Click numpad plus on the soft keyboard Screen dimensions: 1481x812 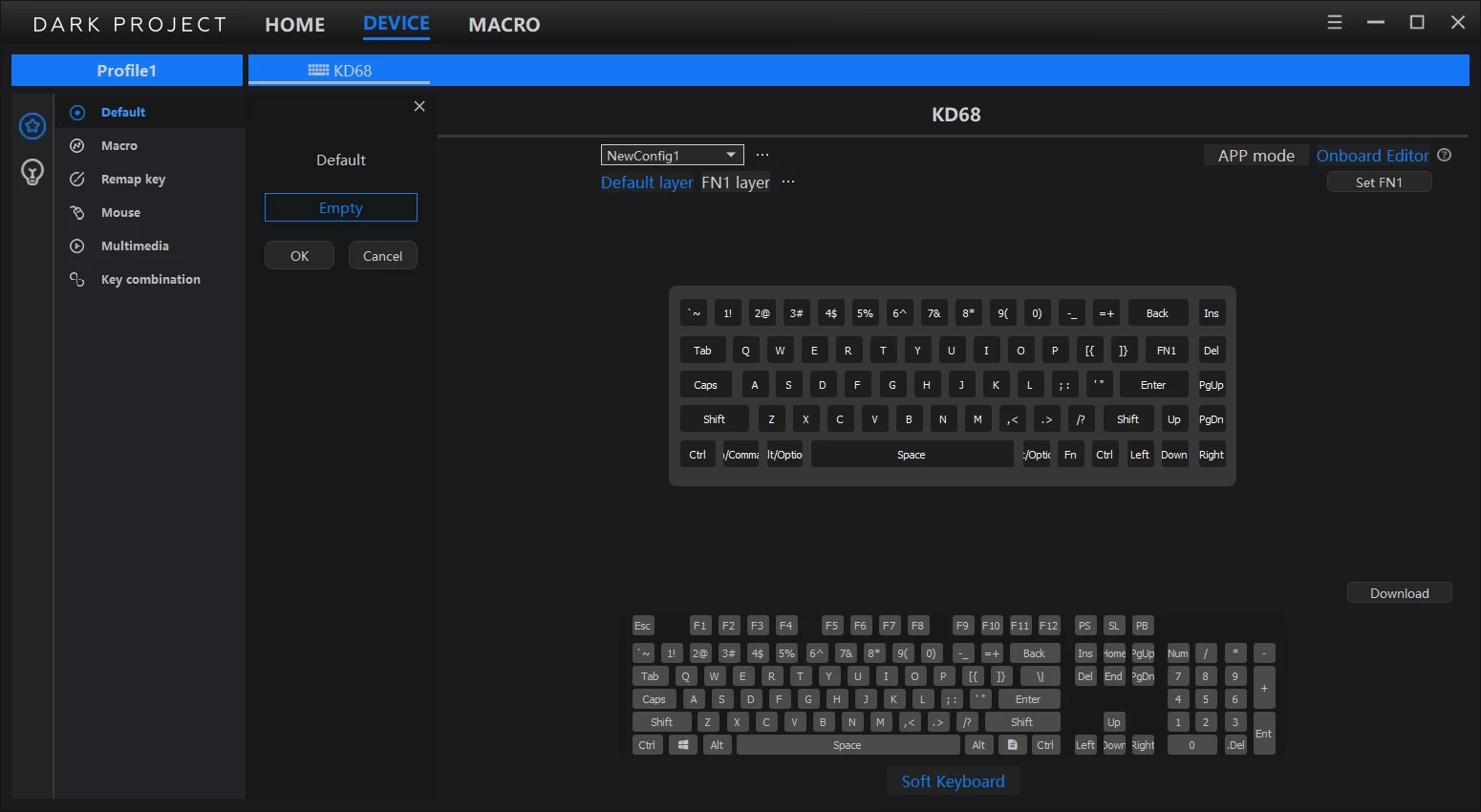(1264, 688)
